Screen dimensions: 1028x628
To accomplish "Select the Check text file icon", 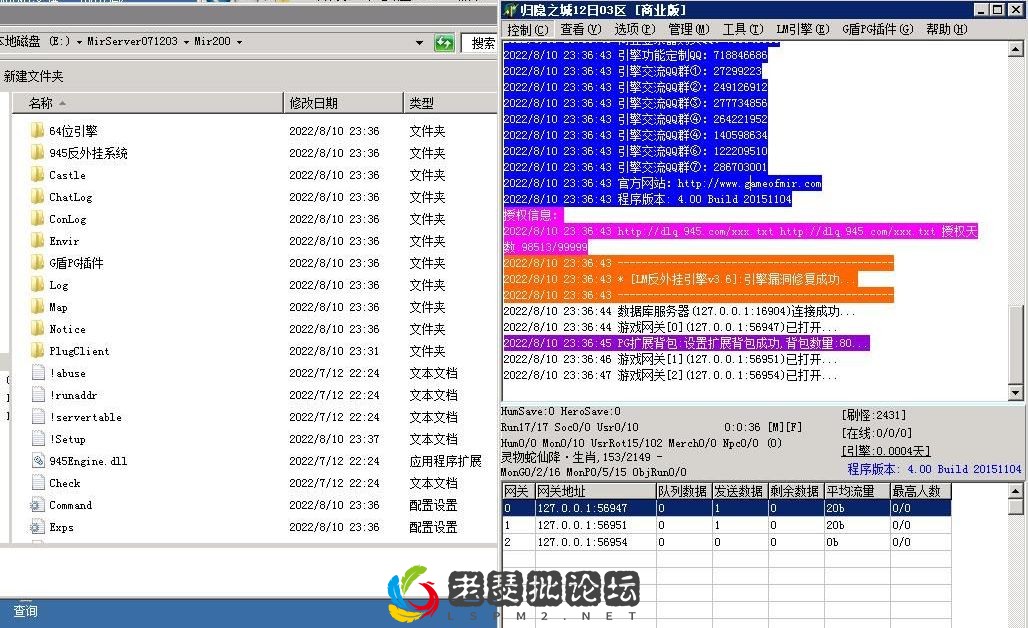I will 38,483.
